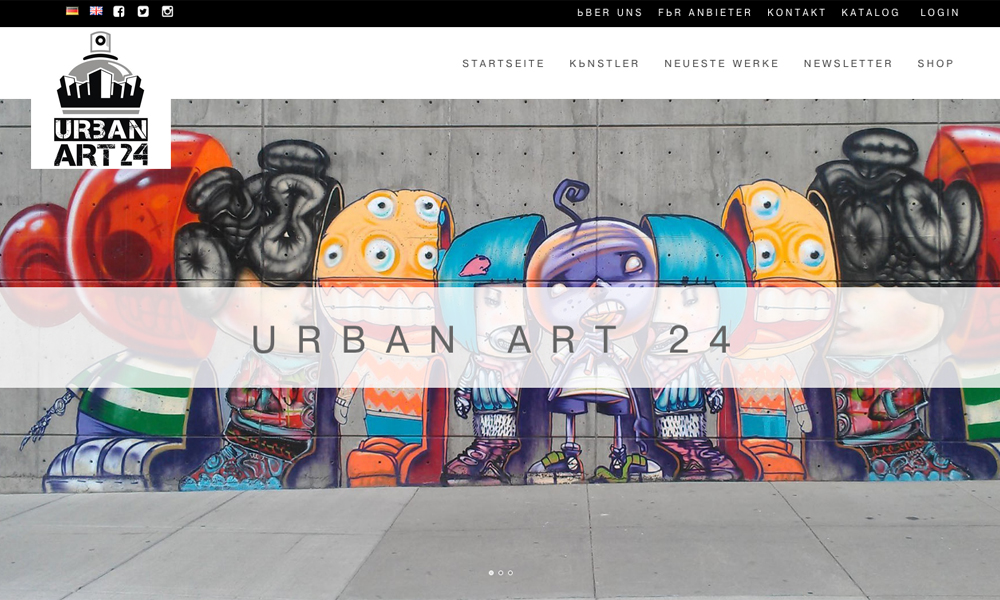Select the third slideshow dot
The height and width of the screenshot is (600, 1000).
click(510, 573)
